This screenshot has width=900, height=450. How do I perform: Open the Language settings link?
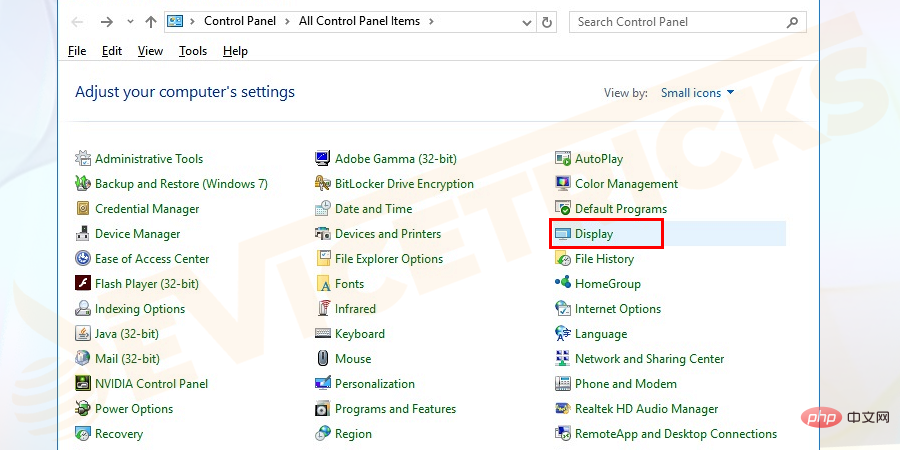coord(601,333)
